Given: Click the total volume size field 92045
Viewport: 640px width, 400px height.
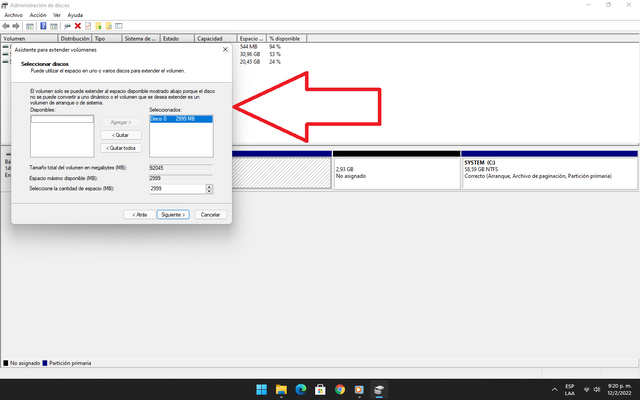Looking at the screenshot, I should click(181, 168).
